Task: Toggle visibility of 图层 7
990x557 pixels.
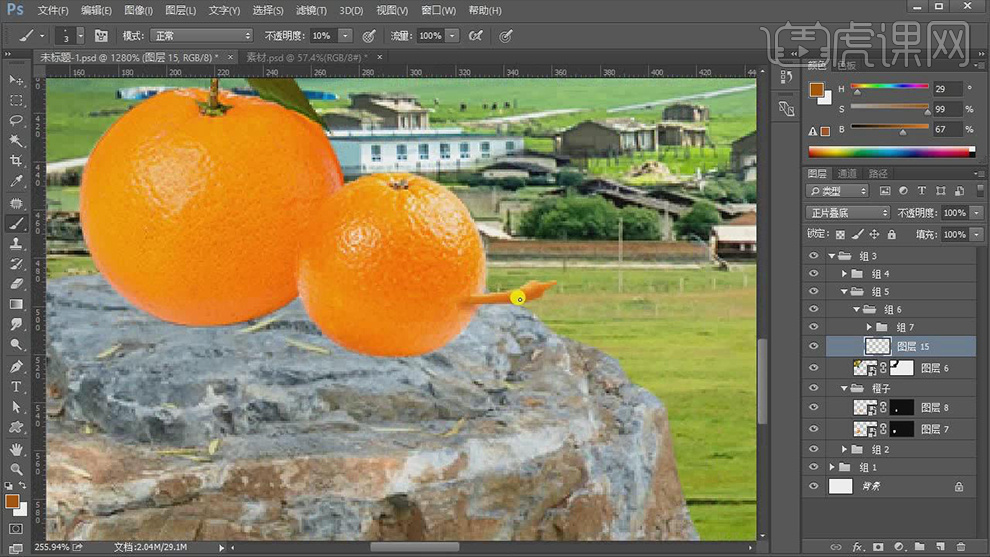Action: [x=813, y=429]
